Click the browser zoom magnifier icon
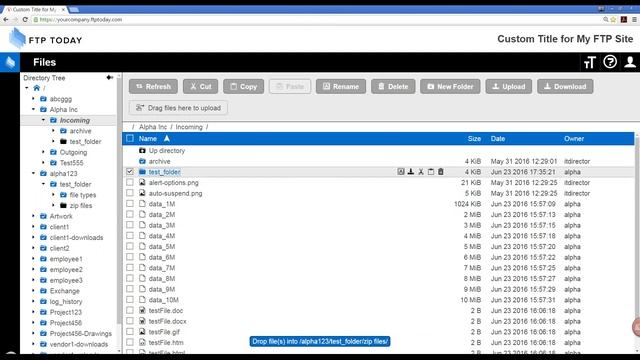Viewport: 640px width, 360px height. pyautogui.click(x=606, y=19)
